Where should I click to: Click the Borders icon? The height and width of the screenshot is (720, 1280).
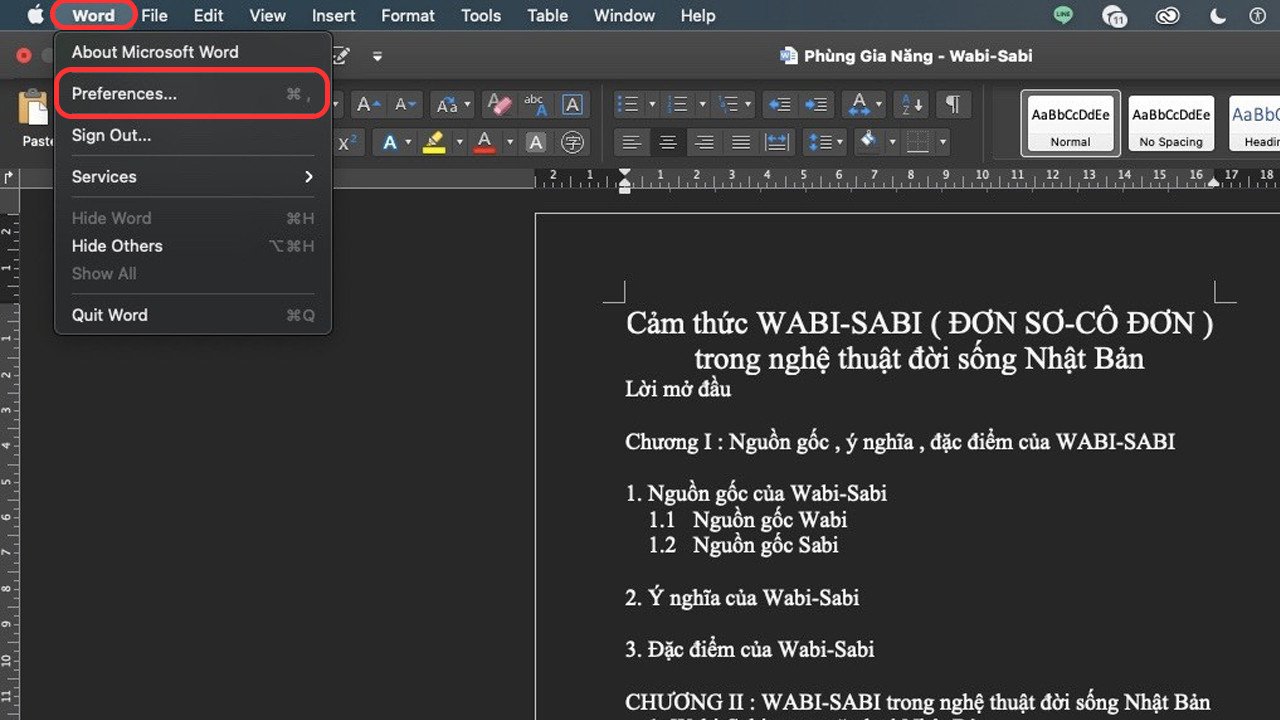[918, 143]
